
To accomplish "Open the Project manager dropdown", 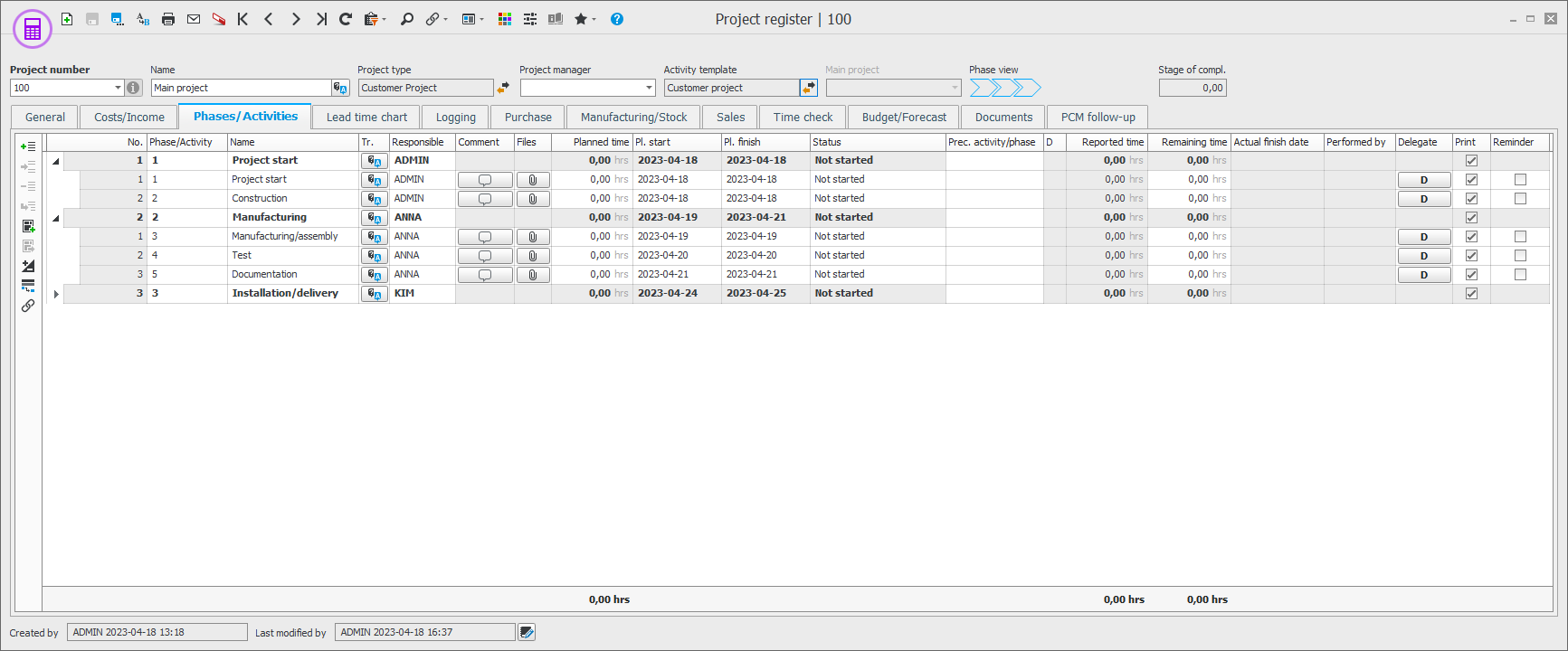I will coord(649,88).
